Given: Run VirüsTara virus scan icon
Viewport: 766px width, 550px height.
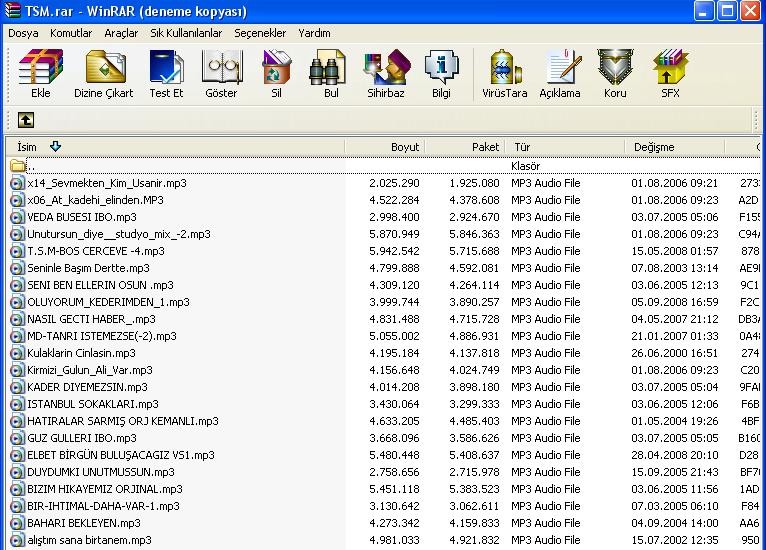Looking at the screenshot, I should coord(507,73).
